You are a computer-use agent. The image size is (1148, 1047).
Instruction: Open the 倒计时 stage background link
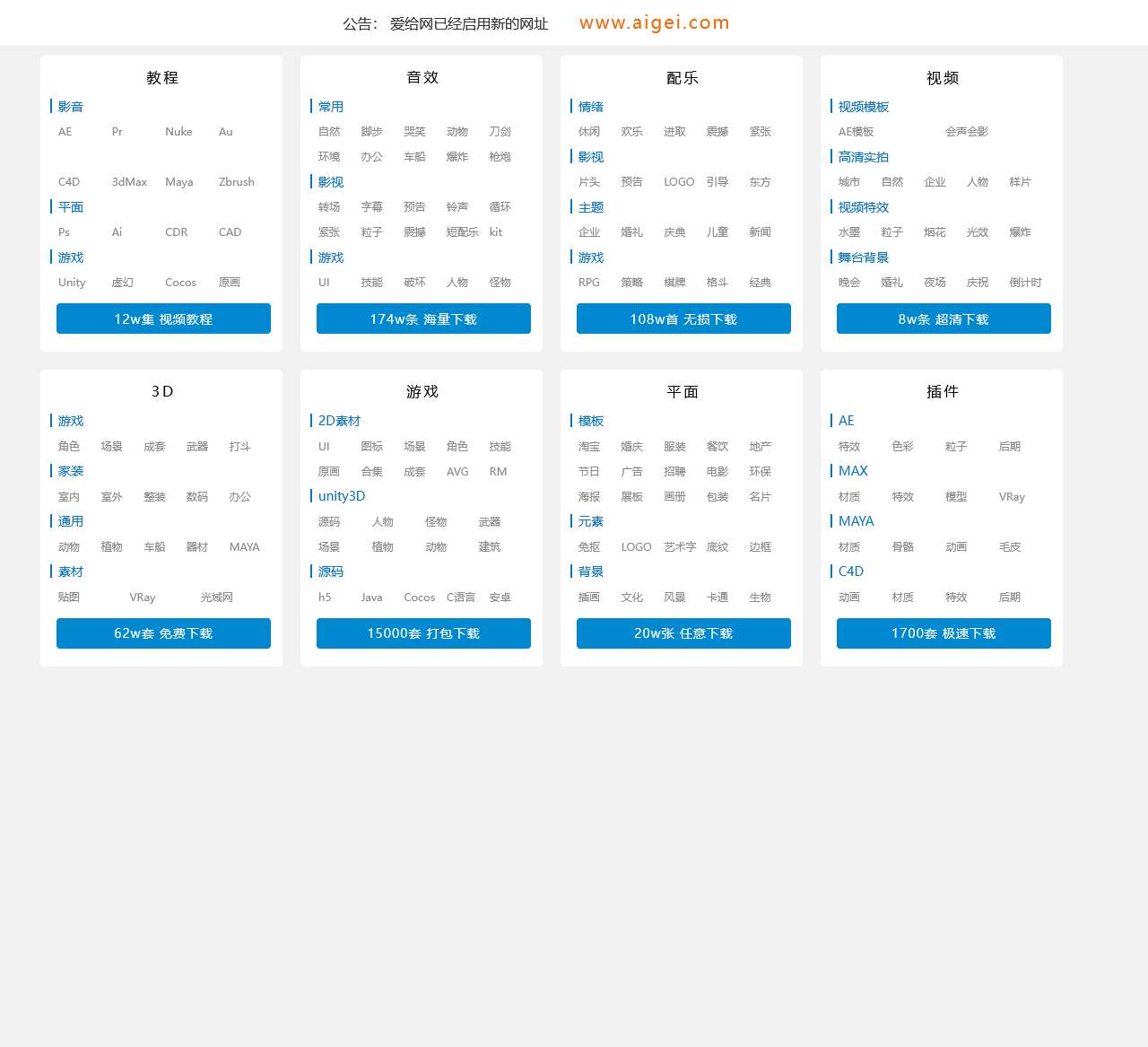click(x=1025, y=282)
